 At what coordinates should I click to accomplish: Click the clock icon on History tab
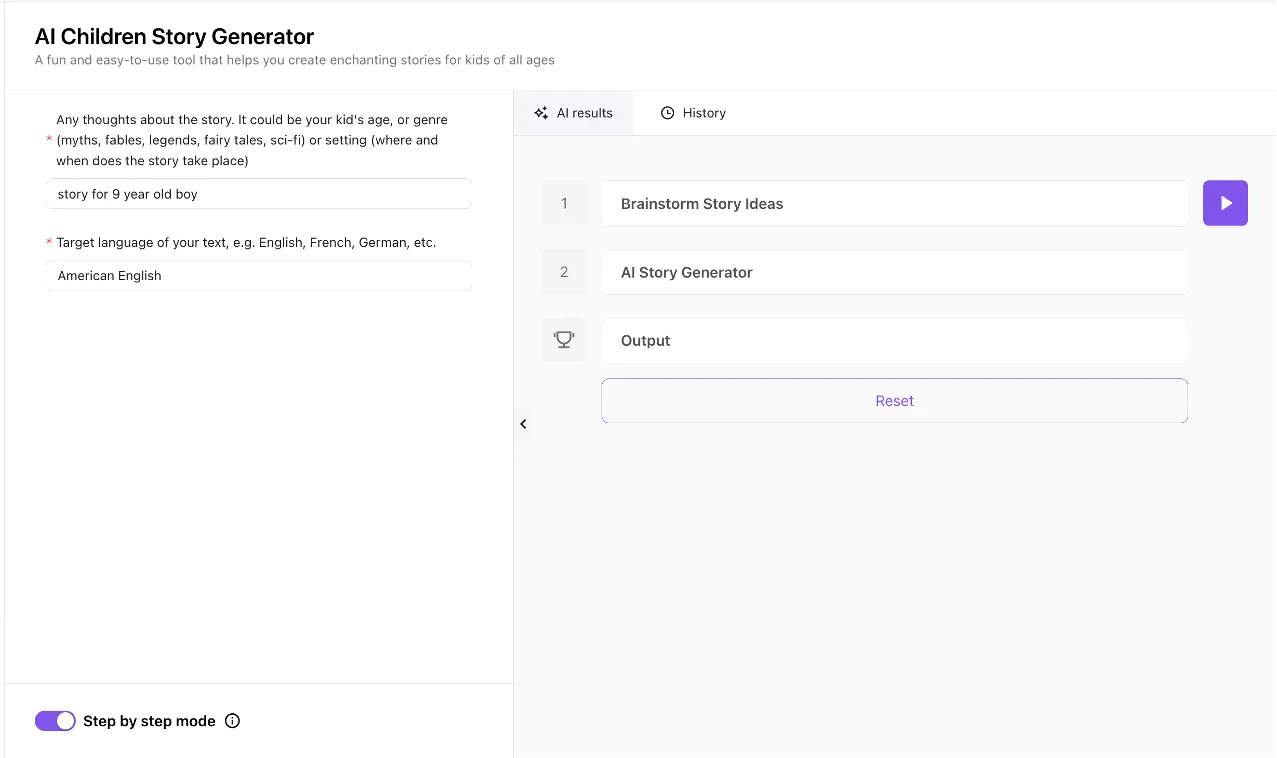tap(668, 113)
